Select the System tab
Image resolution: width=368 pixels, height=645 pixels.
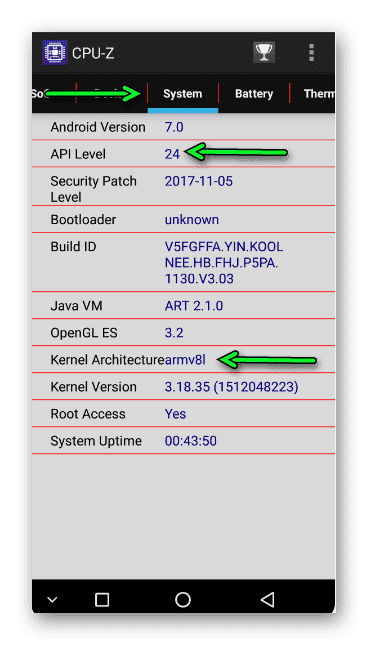pyautogui.click(x=183, y=94)
